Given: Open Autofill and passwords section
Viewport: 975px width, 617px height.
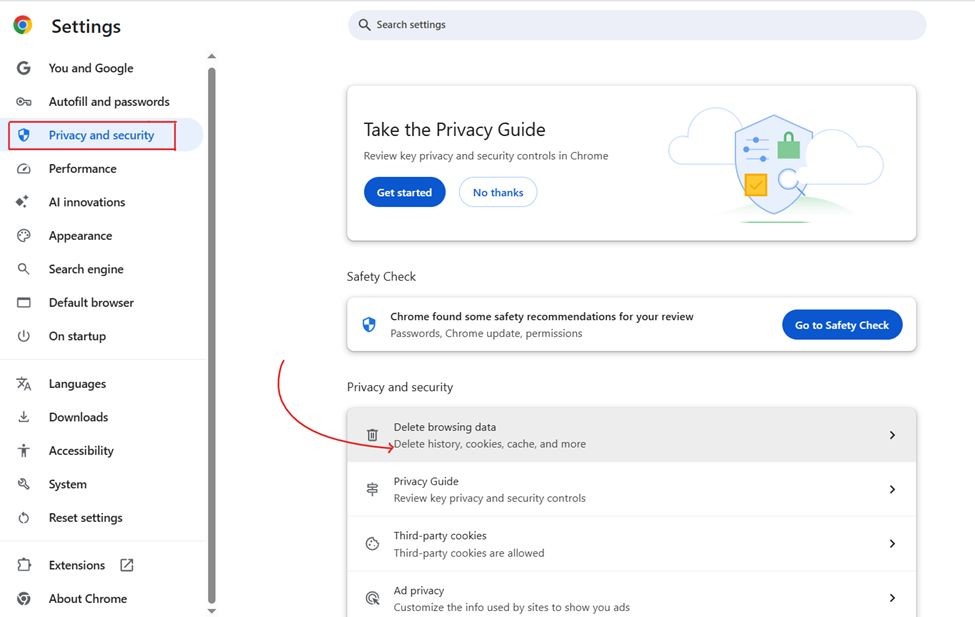Looking at the screenshot, I should tap(108, 102).
